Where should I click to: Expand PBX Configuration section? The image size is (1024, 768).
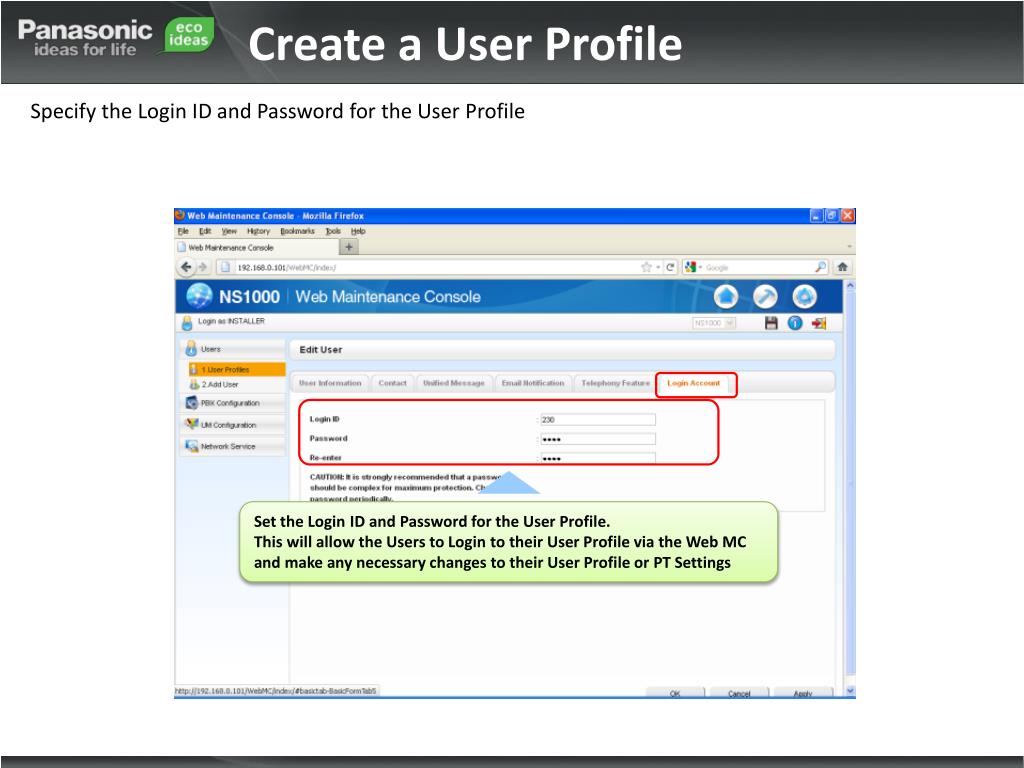[x=233, y=403]
